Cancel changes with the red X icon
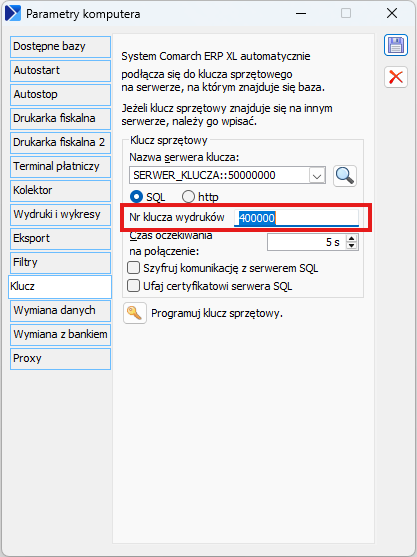 (396, 77)
